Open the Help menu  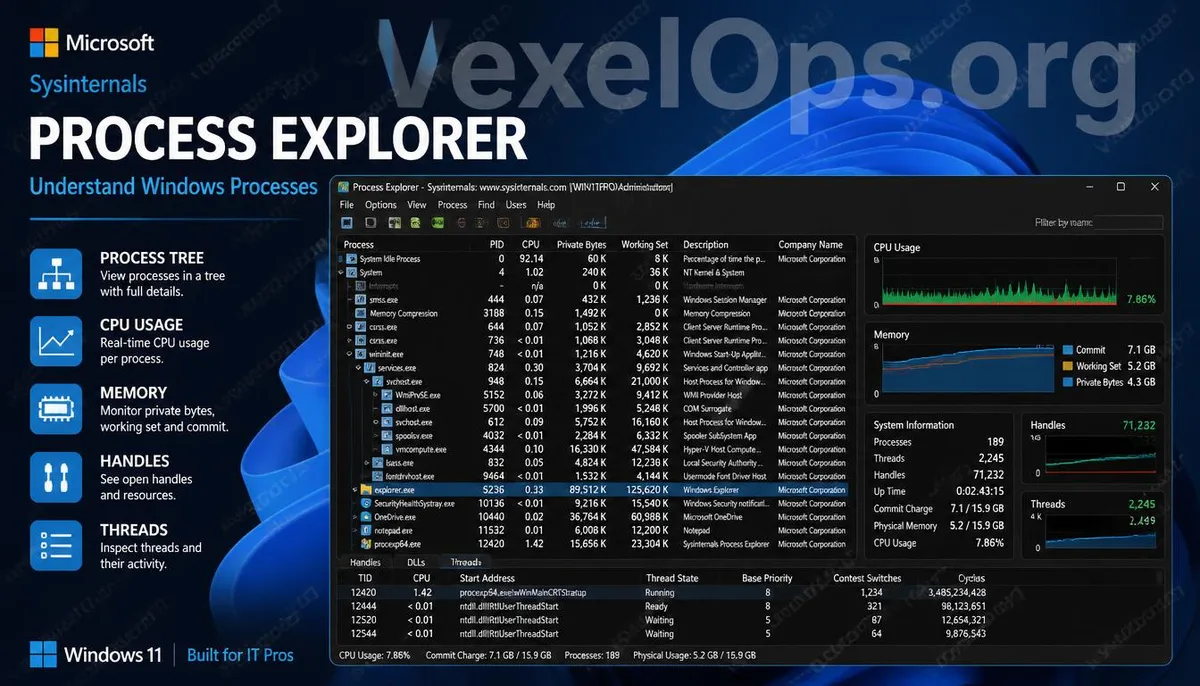pos(546,205)
